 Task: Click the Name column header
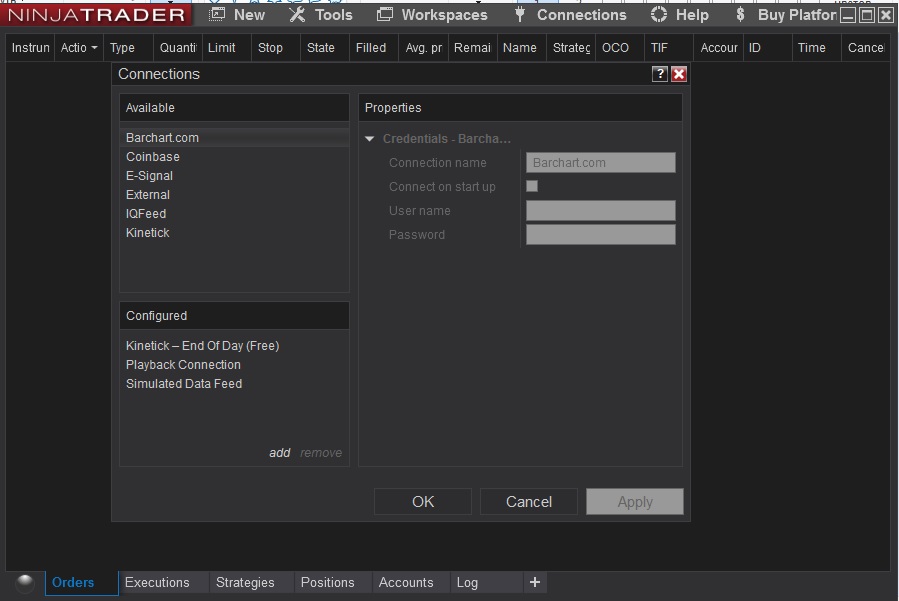pyautogui.click(x=521, y=48)
